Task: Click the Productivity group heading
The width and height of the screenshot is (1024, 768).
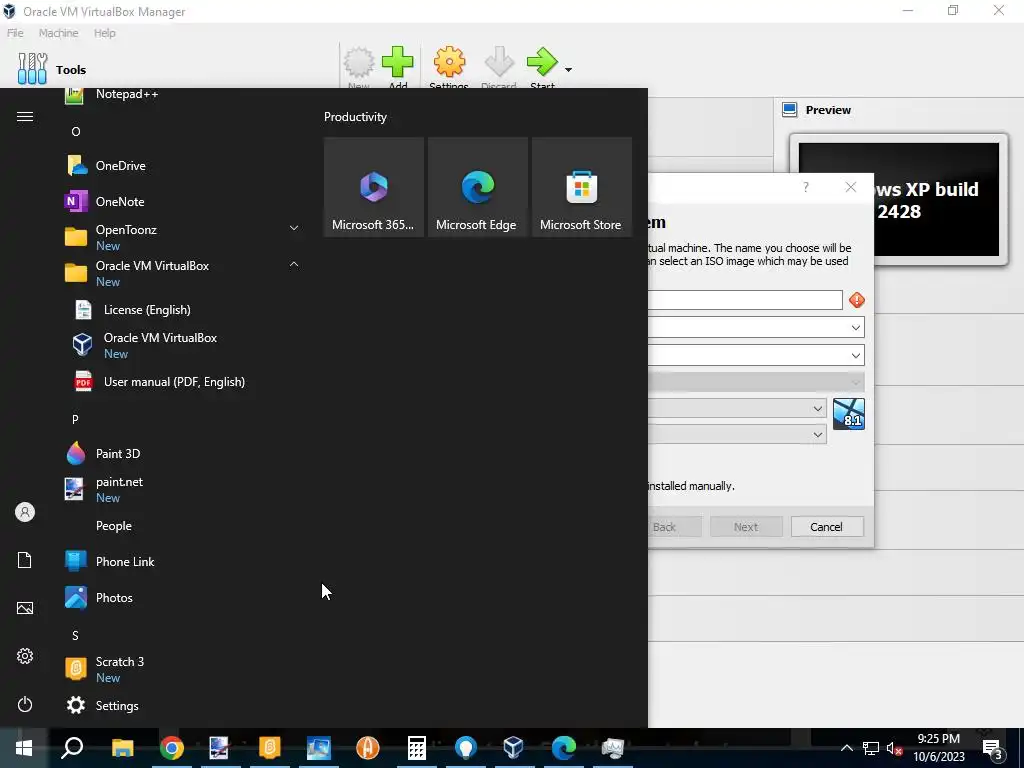Action: tap(355, 117)
